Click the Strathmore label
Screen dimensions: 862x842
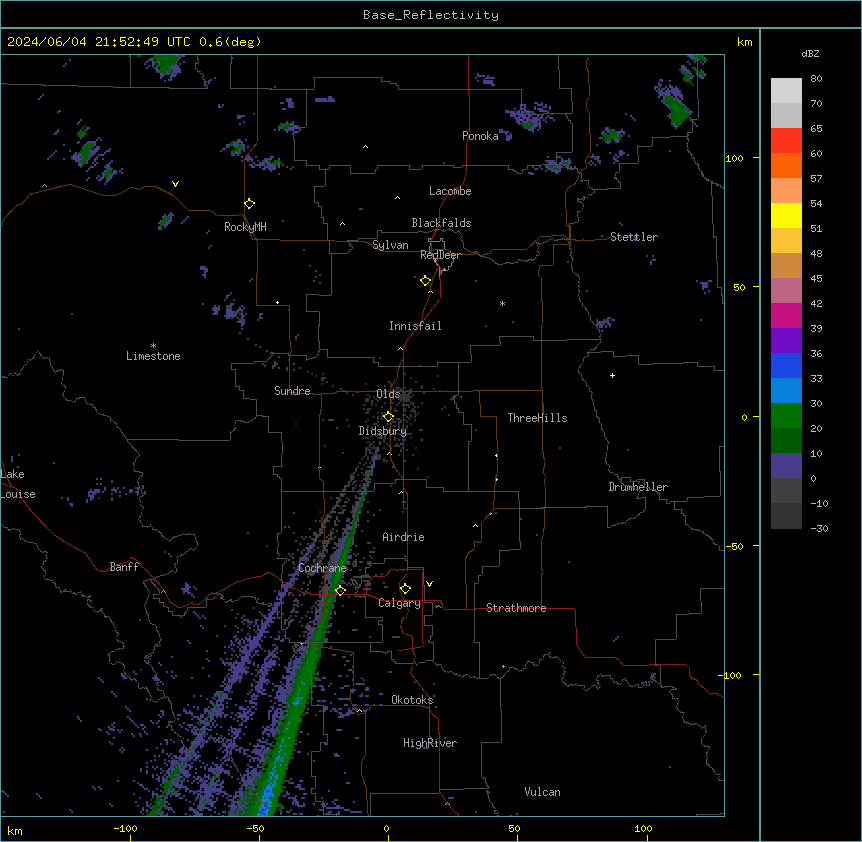coord(516,608)
